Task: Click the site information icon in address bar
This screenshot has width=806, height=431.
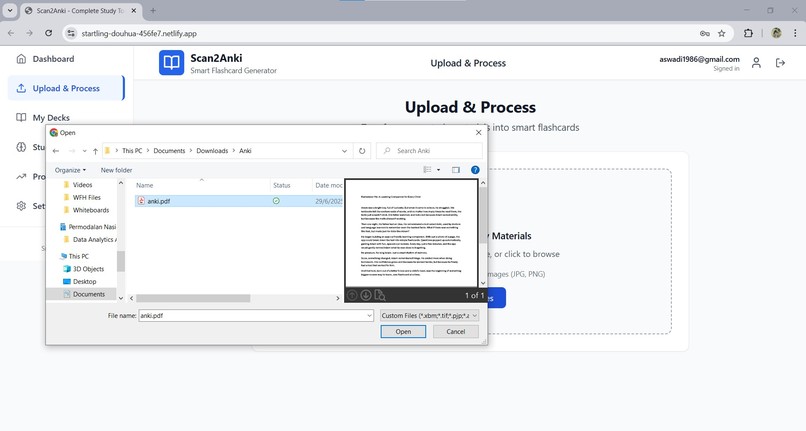Action: (71, 33)
